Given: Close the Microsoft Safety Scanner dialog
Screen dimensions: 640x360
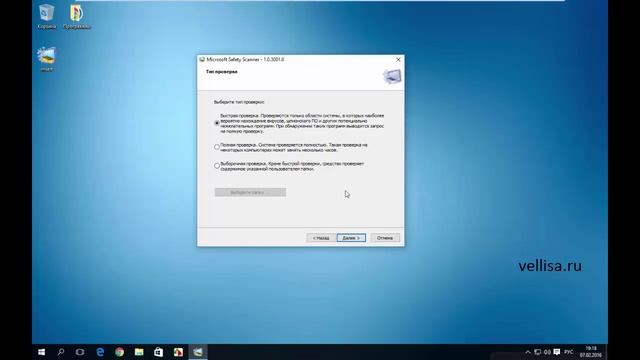Looking at the screenshot, I should point(398,60).
